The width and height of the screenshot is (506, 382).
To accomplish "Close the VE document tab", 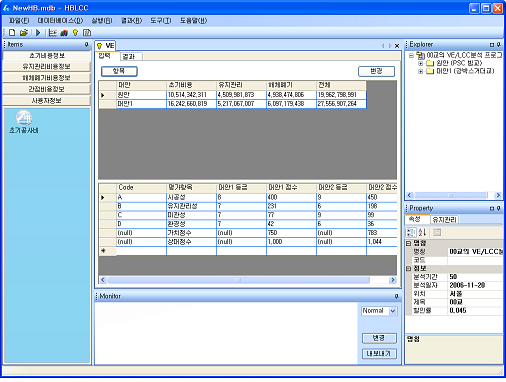I will pos(397,46).
